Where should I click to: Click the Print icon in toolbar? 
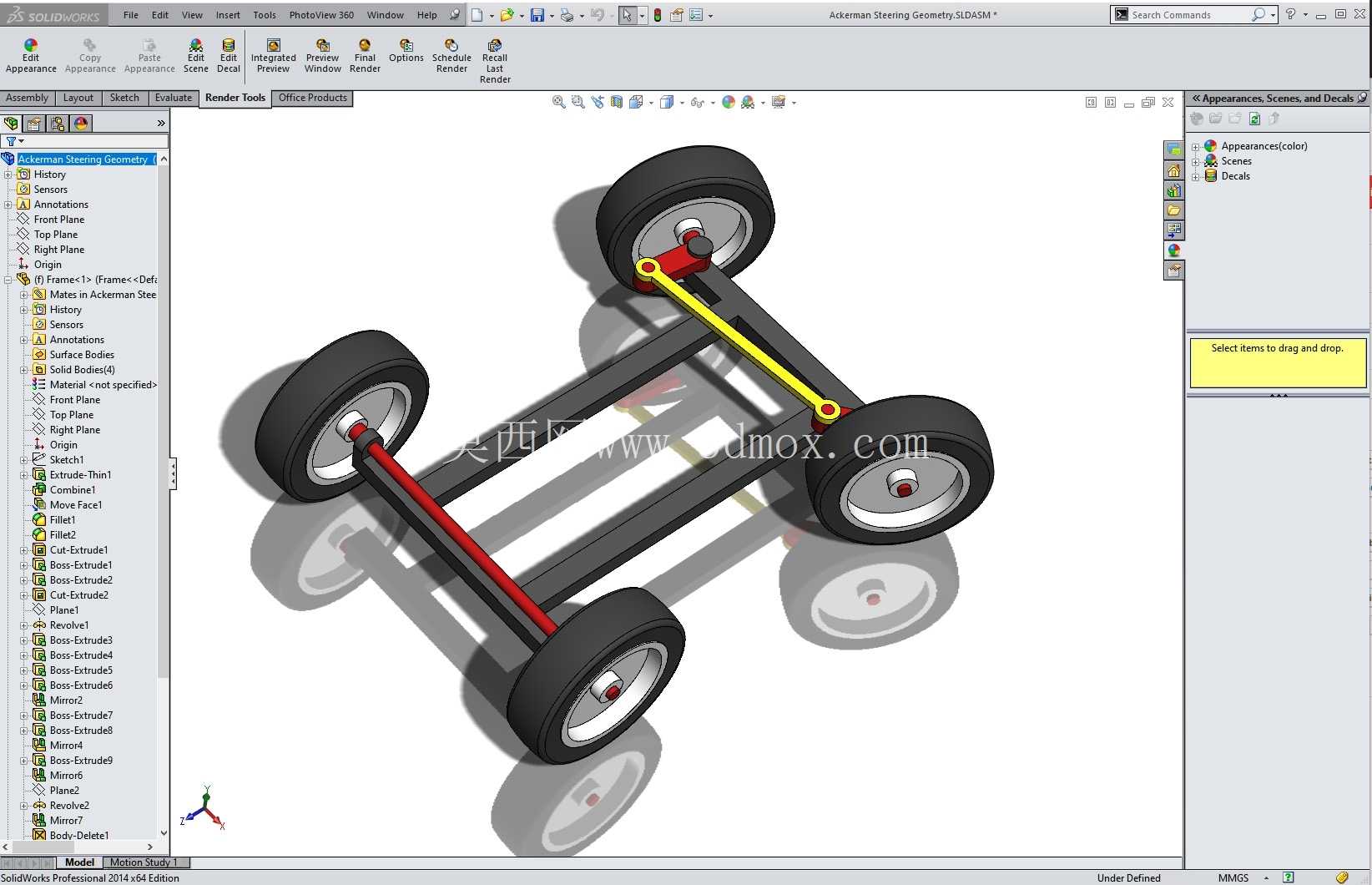567,15
